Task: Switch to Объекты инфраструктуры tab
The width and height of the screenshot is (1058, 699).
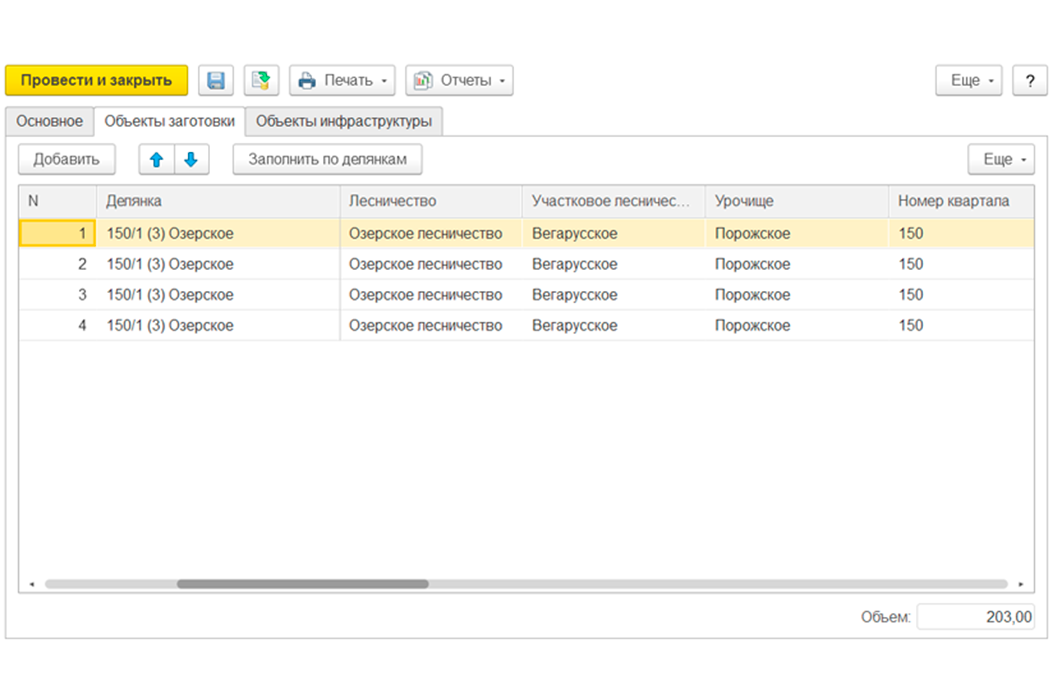Action: point(343,121)
